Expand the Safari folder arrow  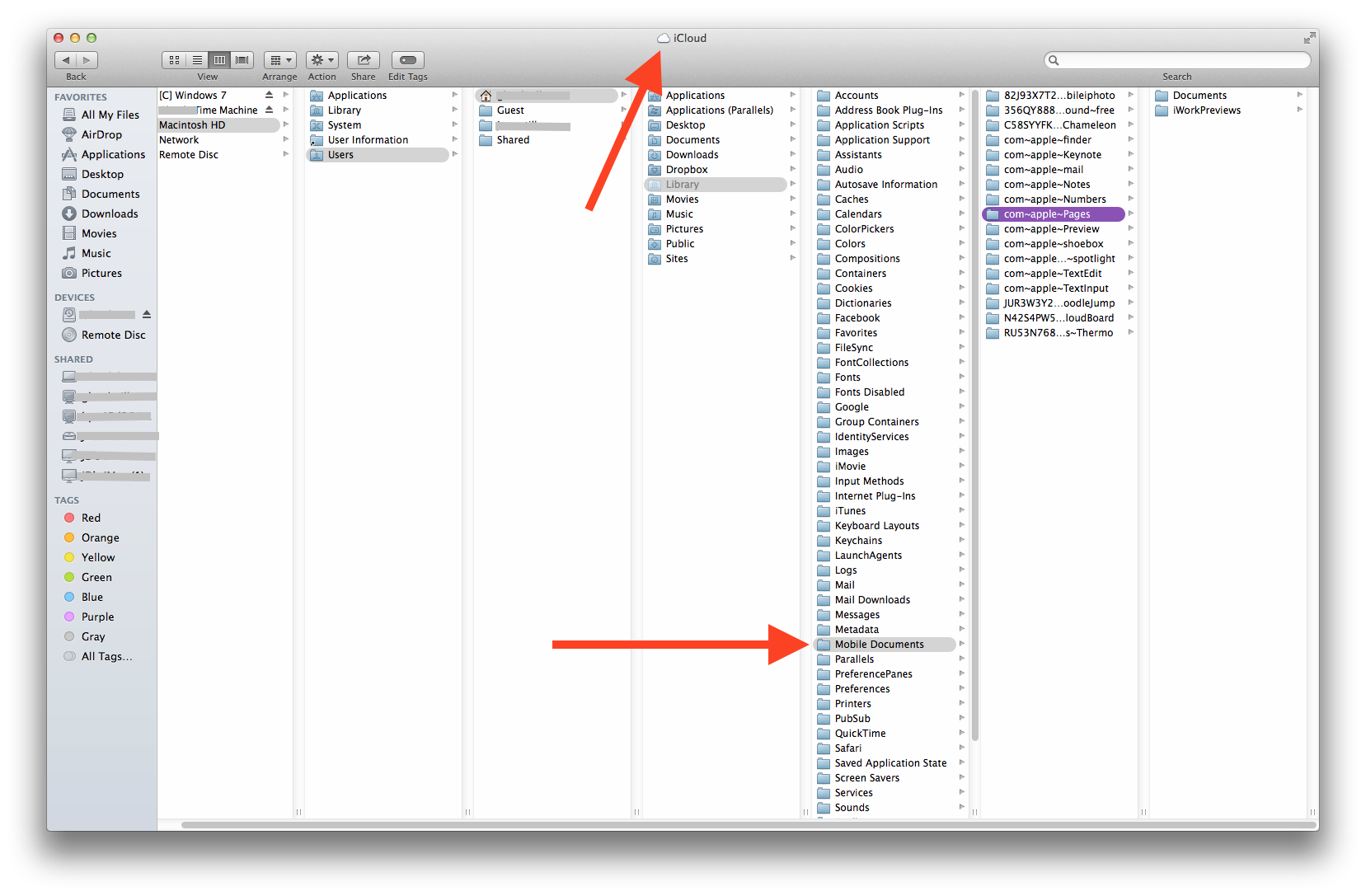coord(961,748)
